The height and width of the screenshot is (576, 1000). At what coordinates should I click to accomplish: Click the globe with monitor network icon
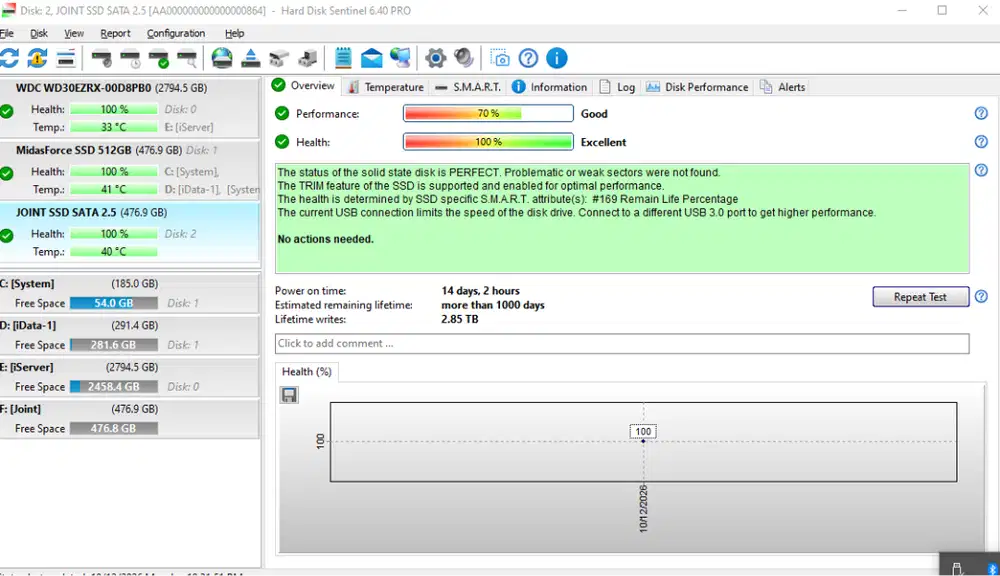[401, 58]
